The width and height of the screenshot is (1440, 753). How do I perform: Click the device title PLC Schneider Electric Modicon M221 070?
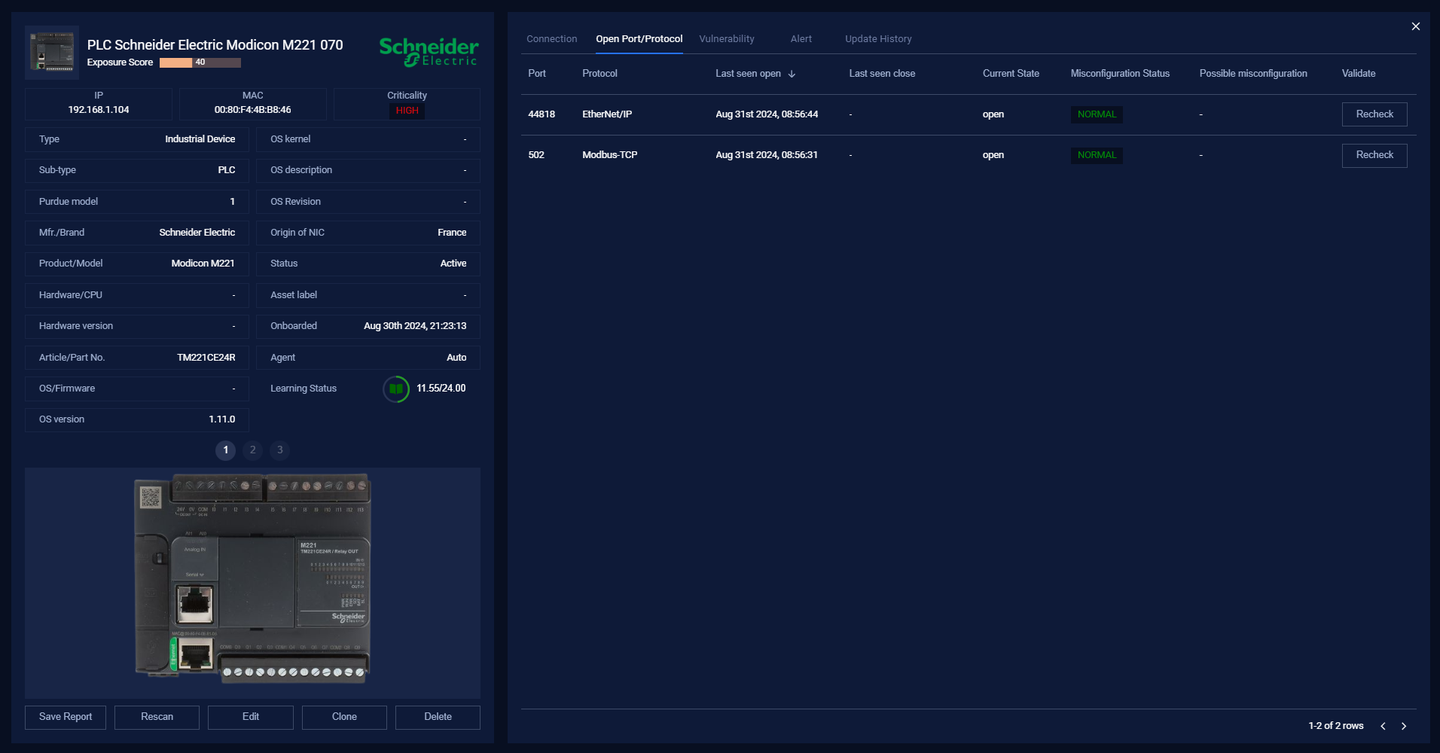[215, 45]
